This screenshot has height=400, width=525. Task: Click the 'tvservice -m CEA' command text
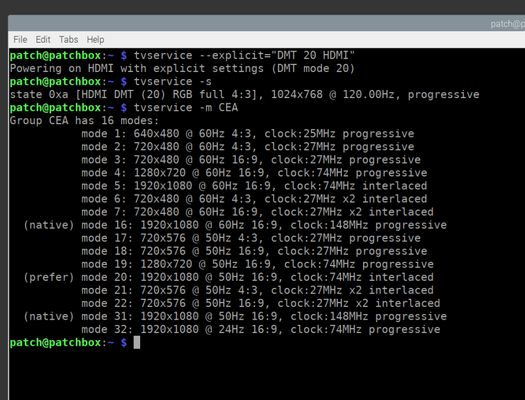[x=186, y=107]
